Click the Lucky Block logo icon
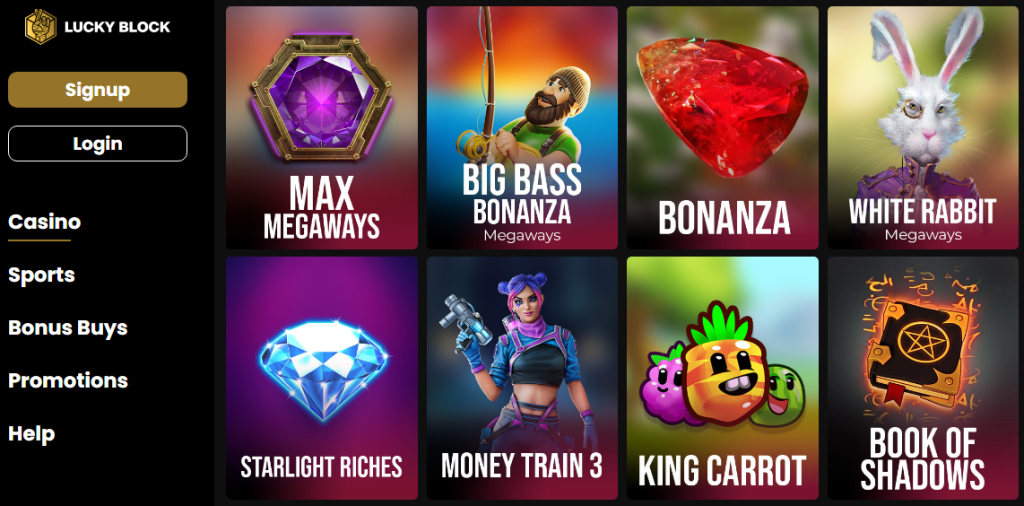The height and width of the screenshot is (506, 1024). point(40,27)
